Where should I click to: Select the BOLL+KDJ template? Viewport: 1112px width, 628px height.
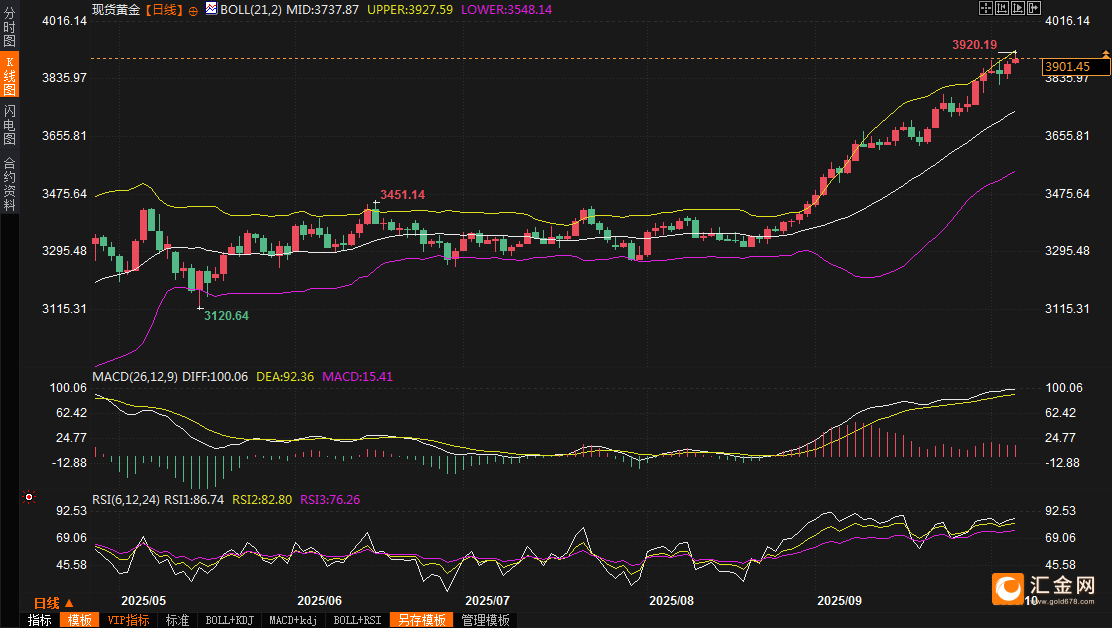(229, 620)
